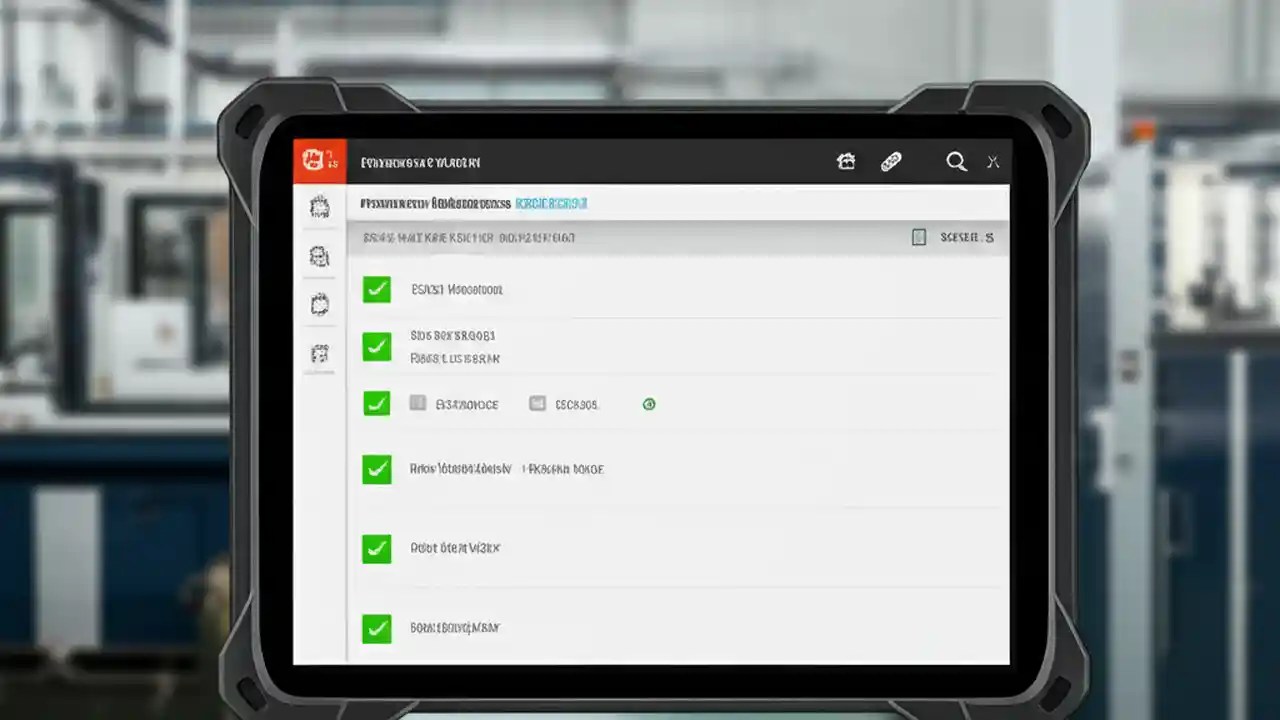
Task: Uncheck the bottom list item checkbox
Action: pos(377,629)
